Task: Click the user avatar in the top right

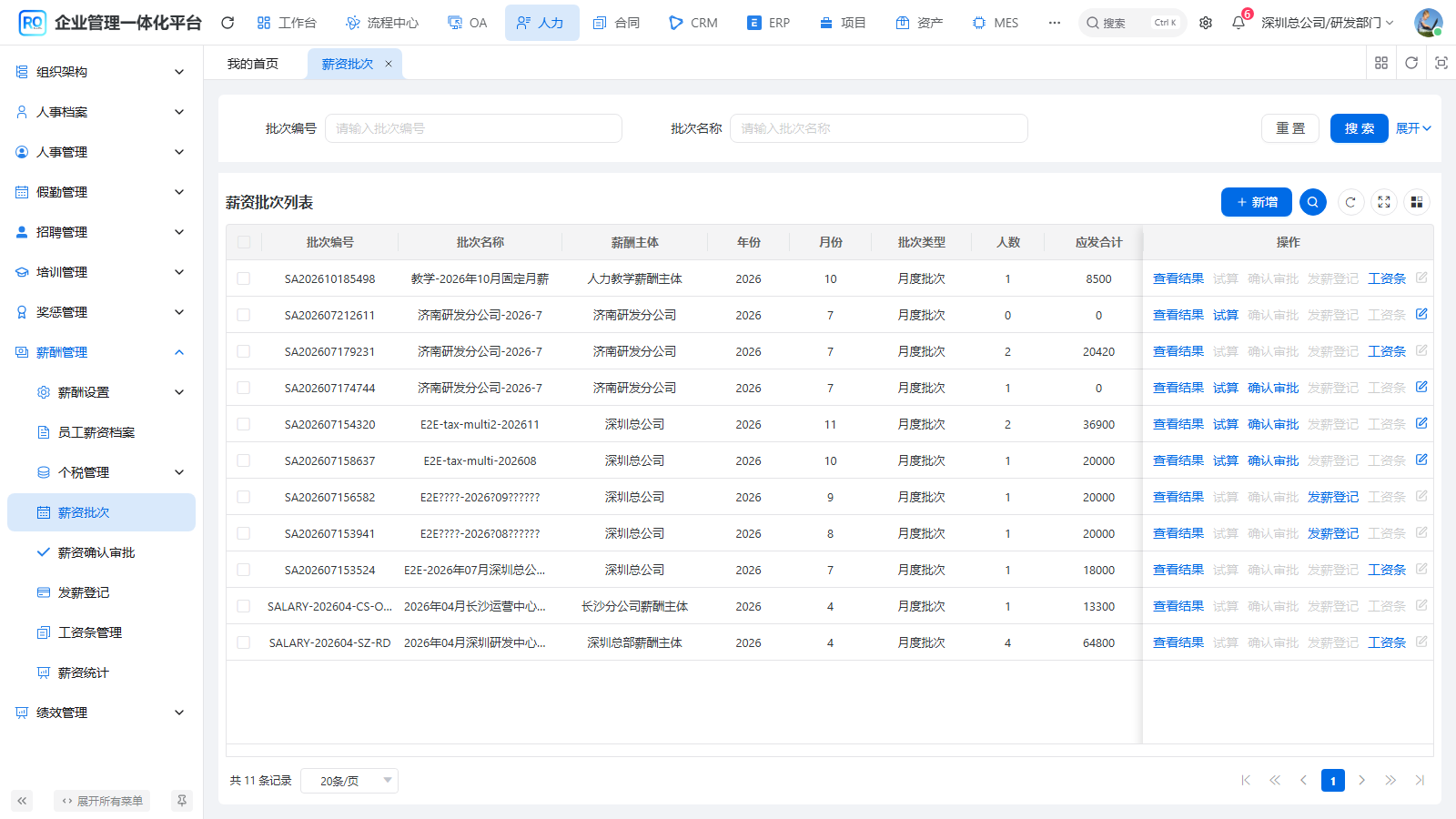Action: (x=1428, y=23)
